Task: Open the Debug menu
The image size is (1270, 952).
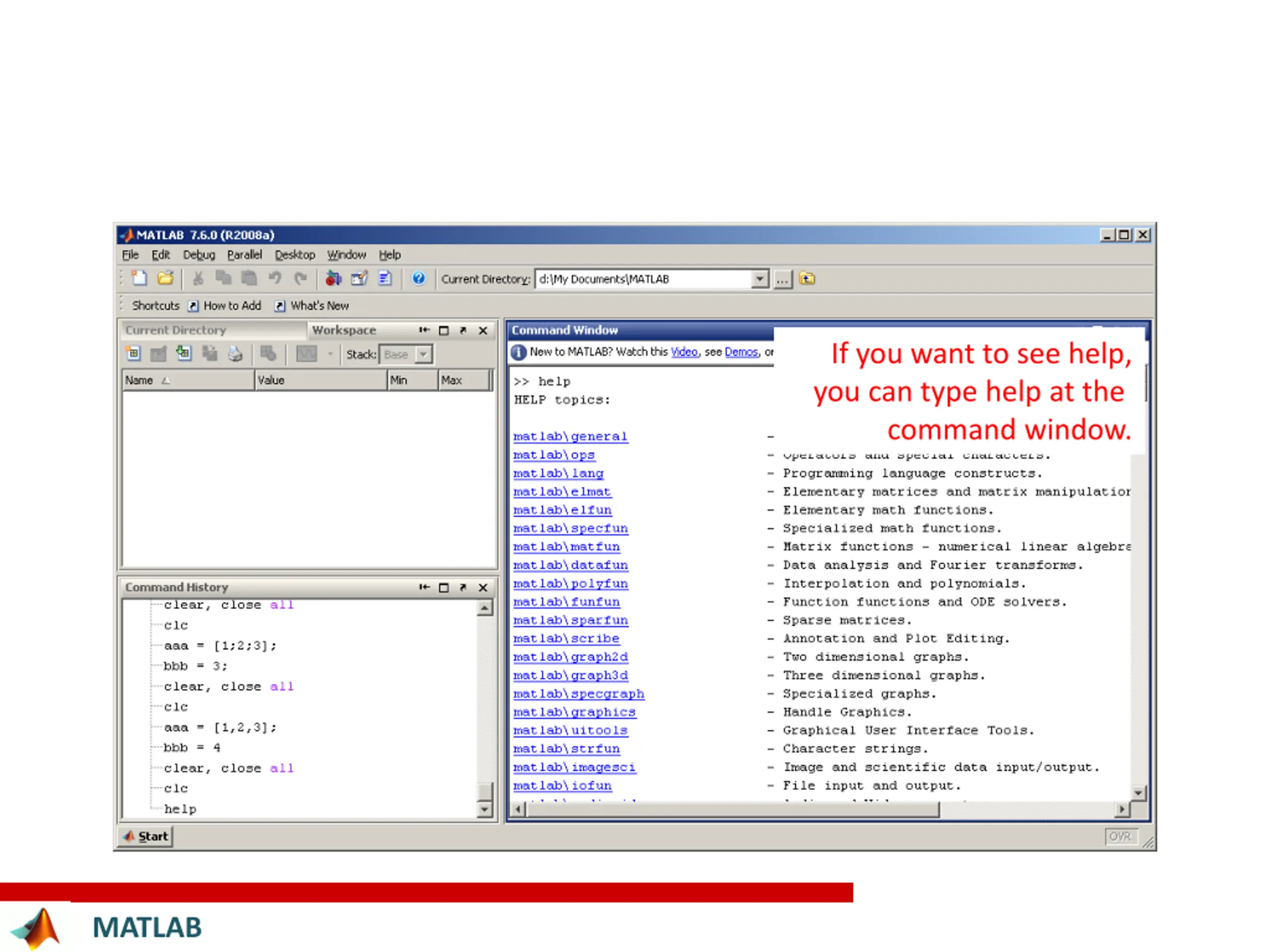Action: tap(198, 255)
